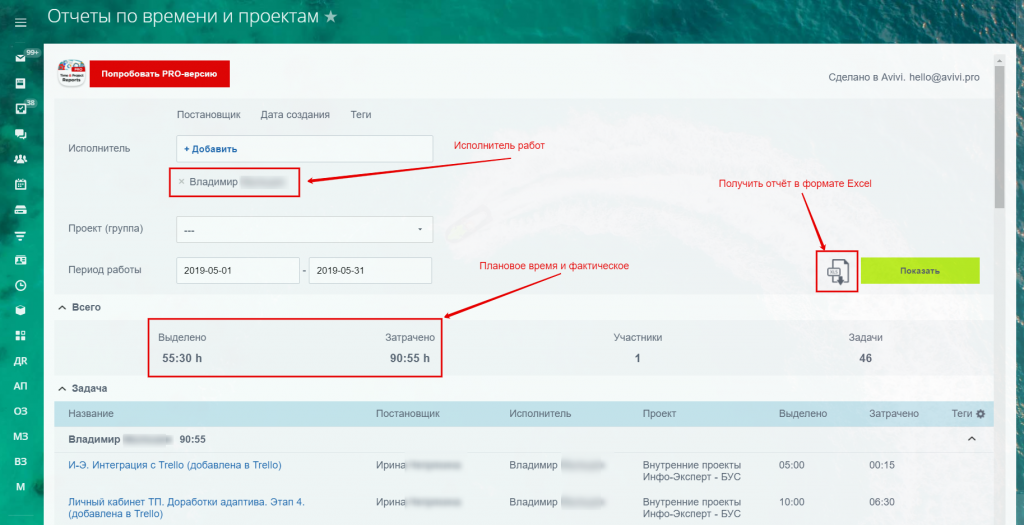Viewport: 1024px width, 525px height.
Task: Click the Сделано в Avivi hello@avivi.pro text
Action: pyautogui.click(x=904, y=77)
